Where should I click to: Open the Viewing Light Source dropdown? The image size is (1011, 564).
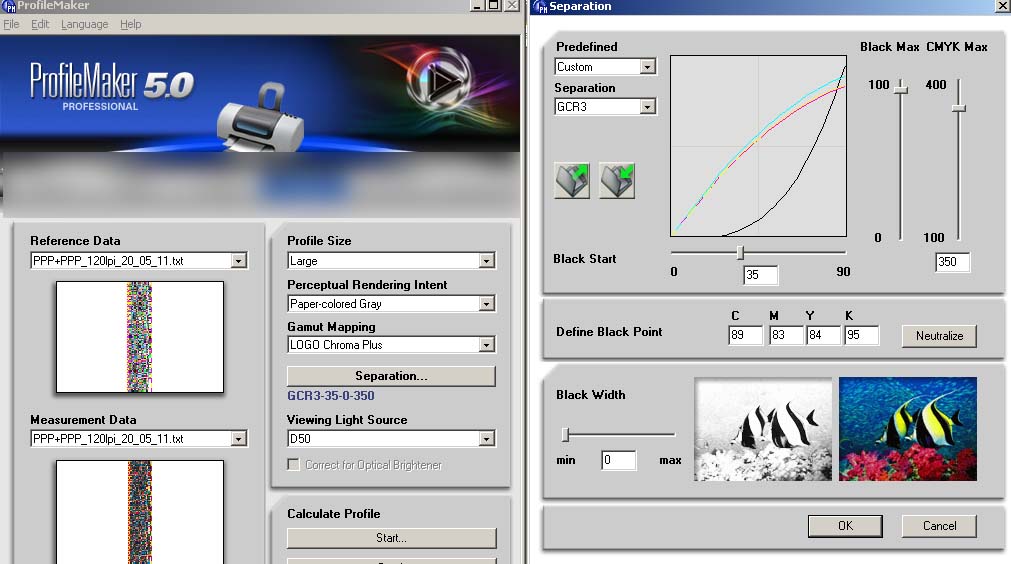(487, 439)
